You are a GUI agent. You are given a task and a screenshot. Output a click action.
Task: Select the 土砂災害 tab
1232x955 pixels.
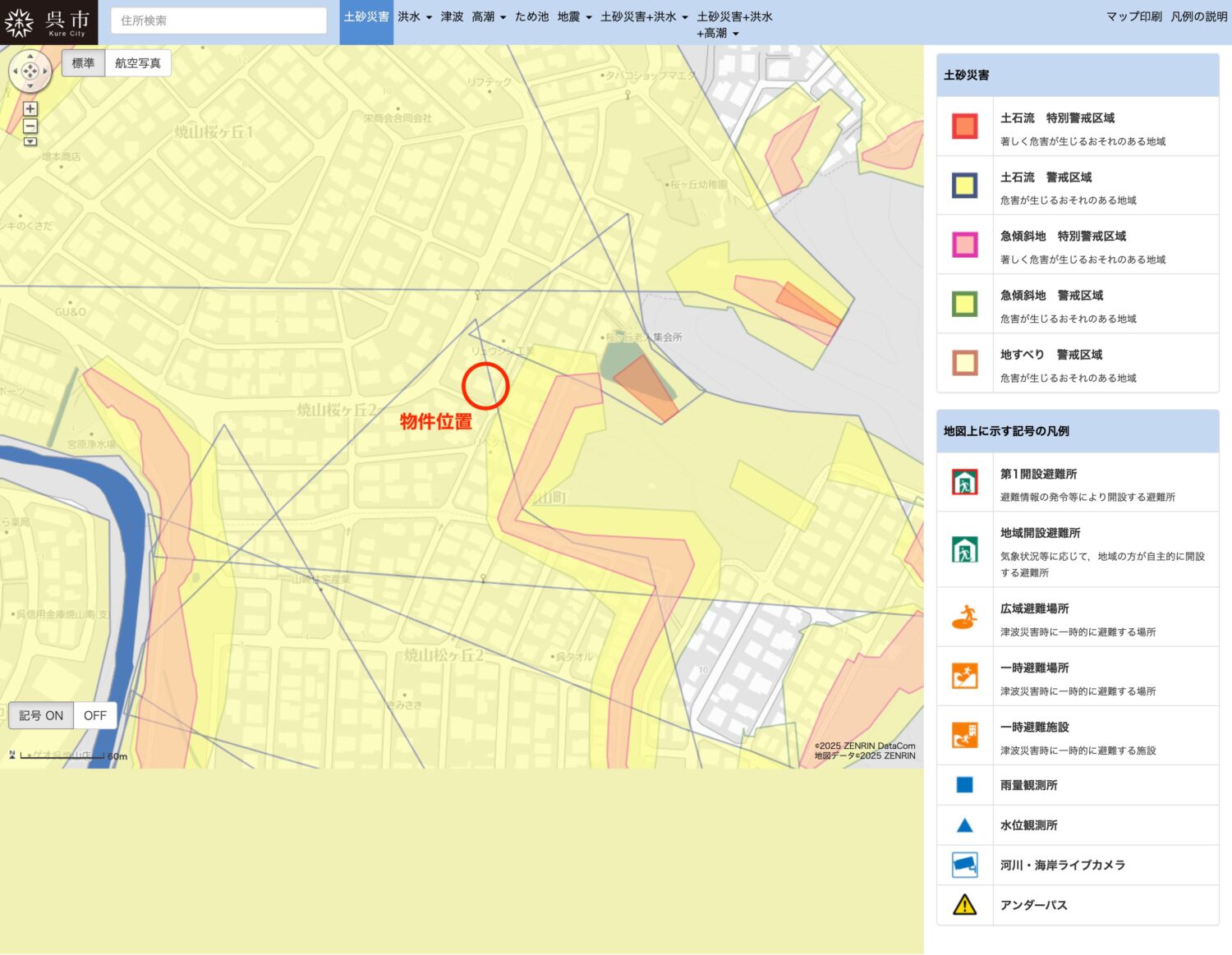click(x=366, y=16)
